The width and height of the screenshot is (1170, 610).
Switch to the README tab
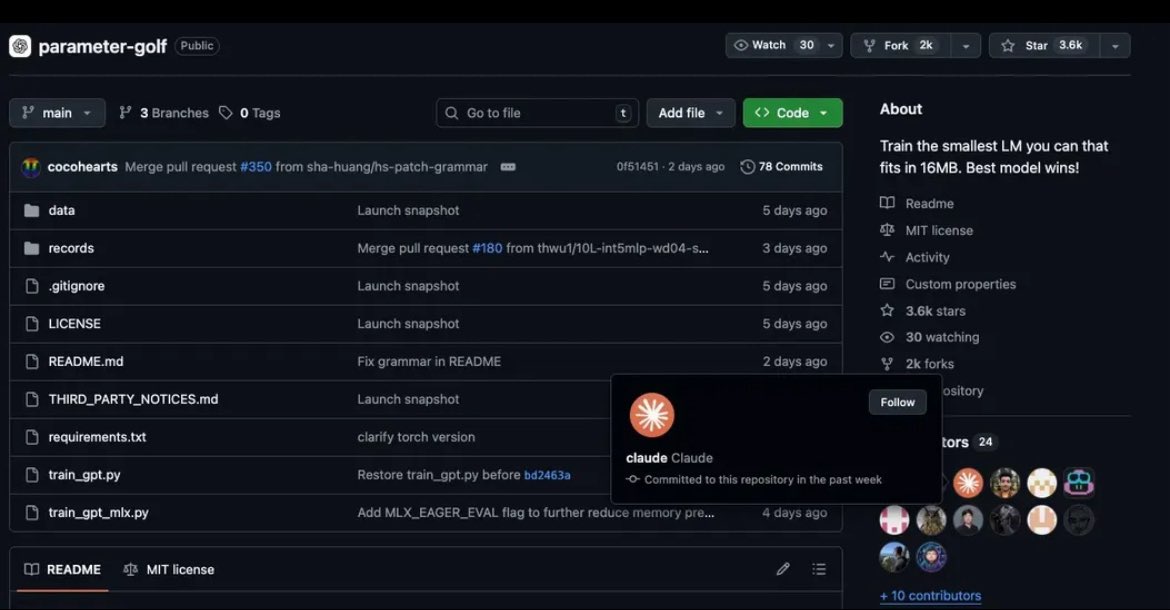(x=63, y=570)
